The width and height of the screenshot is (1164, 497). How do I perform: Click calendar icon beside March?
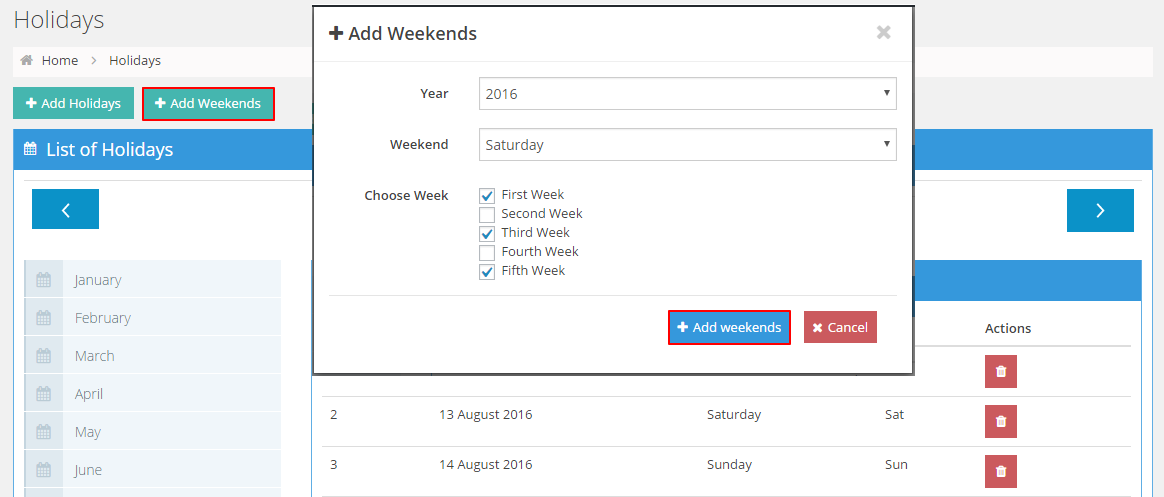click(x=43, y=356)
